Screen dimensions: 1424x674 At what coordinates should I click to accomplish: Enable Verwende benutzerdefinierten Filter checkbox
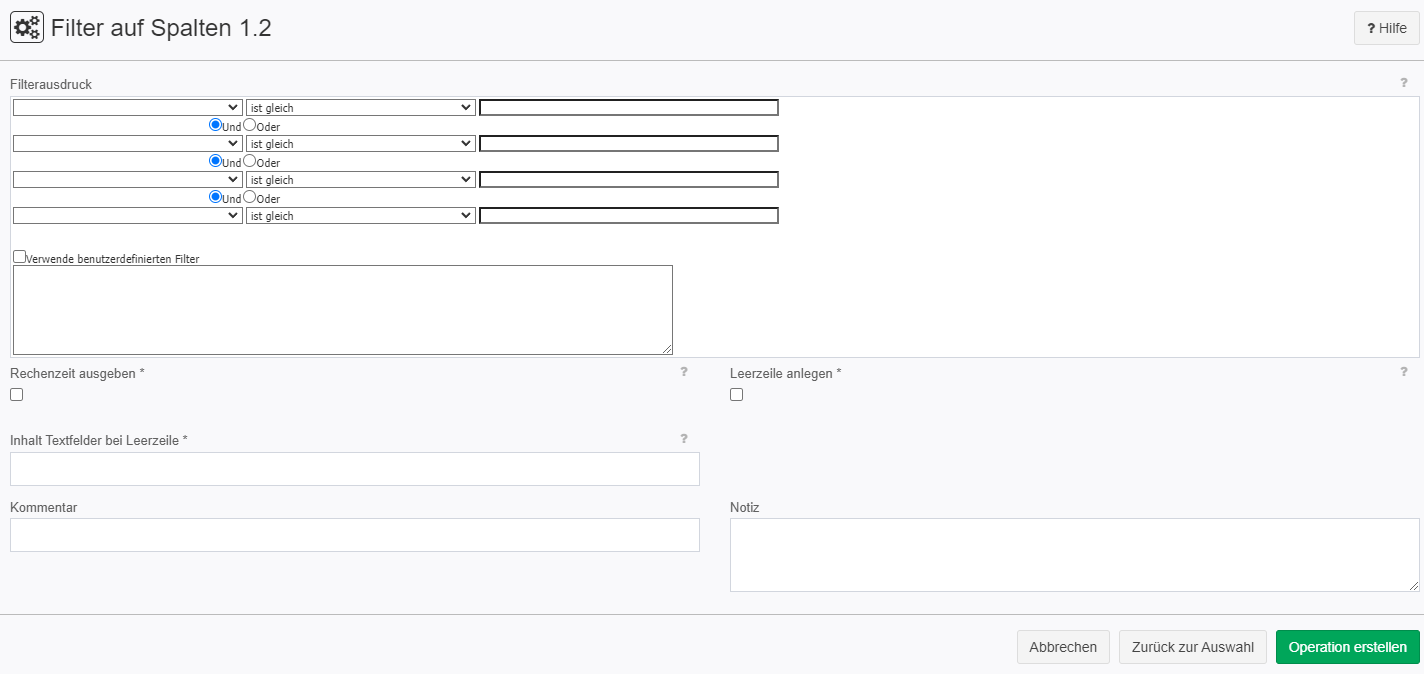pos(19,257)
